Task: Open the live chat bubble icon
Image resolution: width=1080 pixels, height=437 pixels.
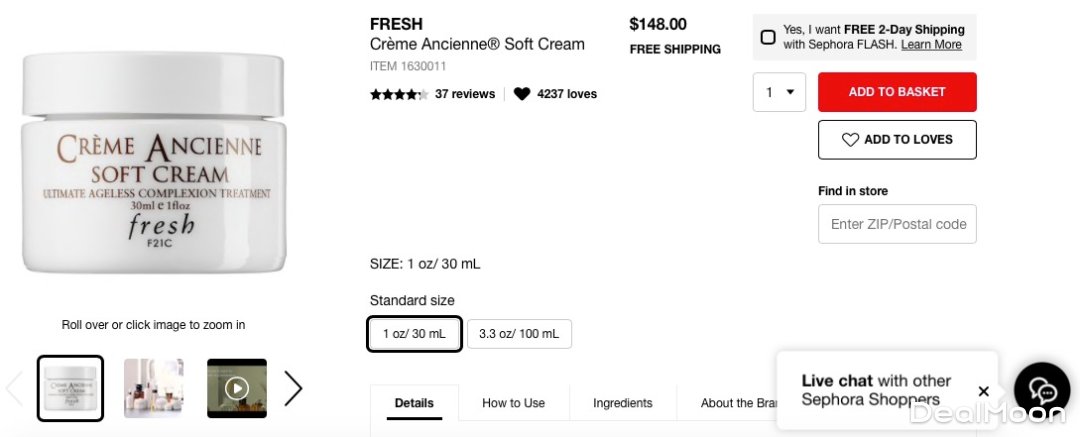Action: pos(1041,391)
